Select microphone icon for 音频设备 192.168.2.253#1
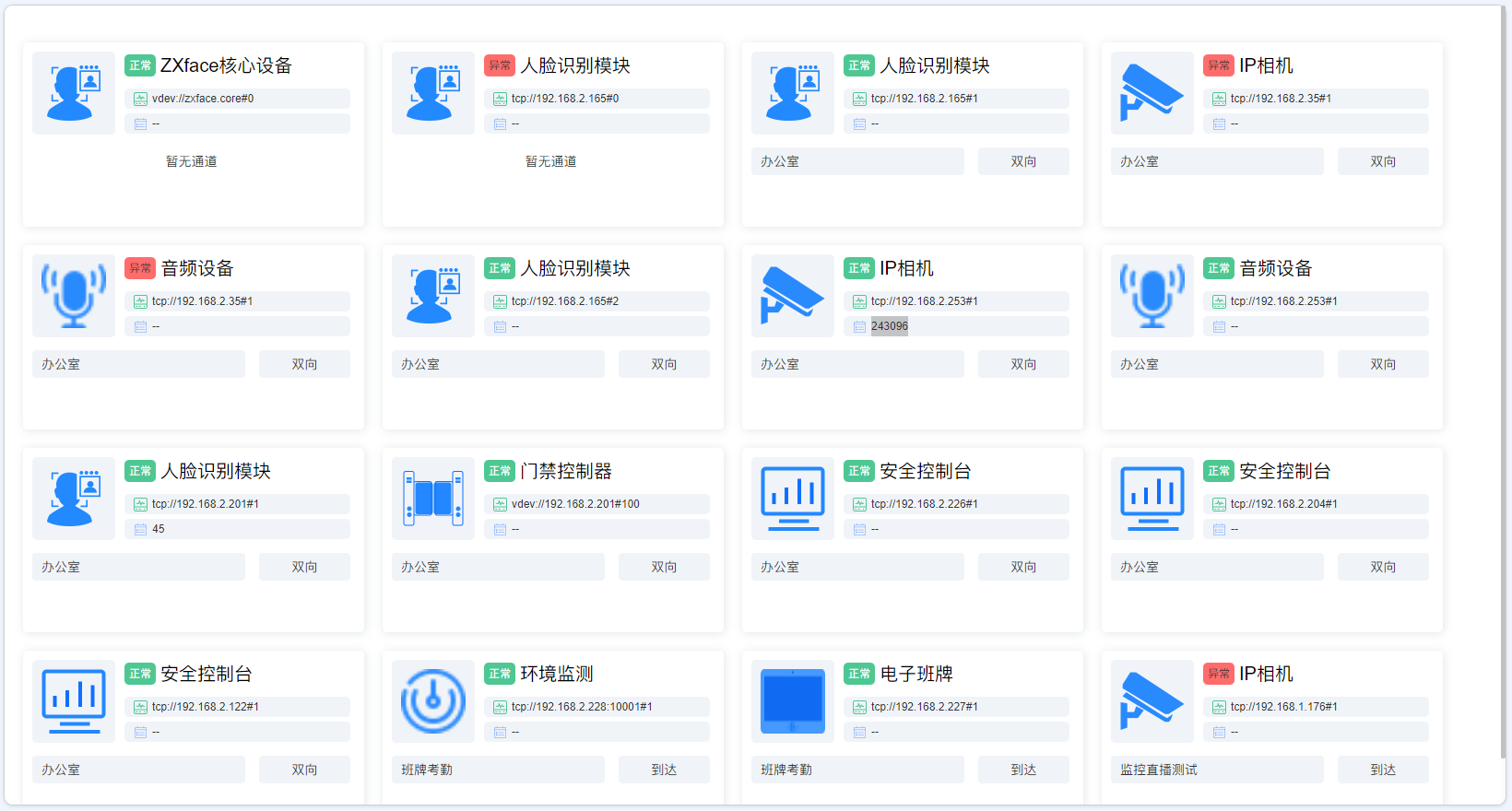The image size is (1512, 811). point(1152,296)
